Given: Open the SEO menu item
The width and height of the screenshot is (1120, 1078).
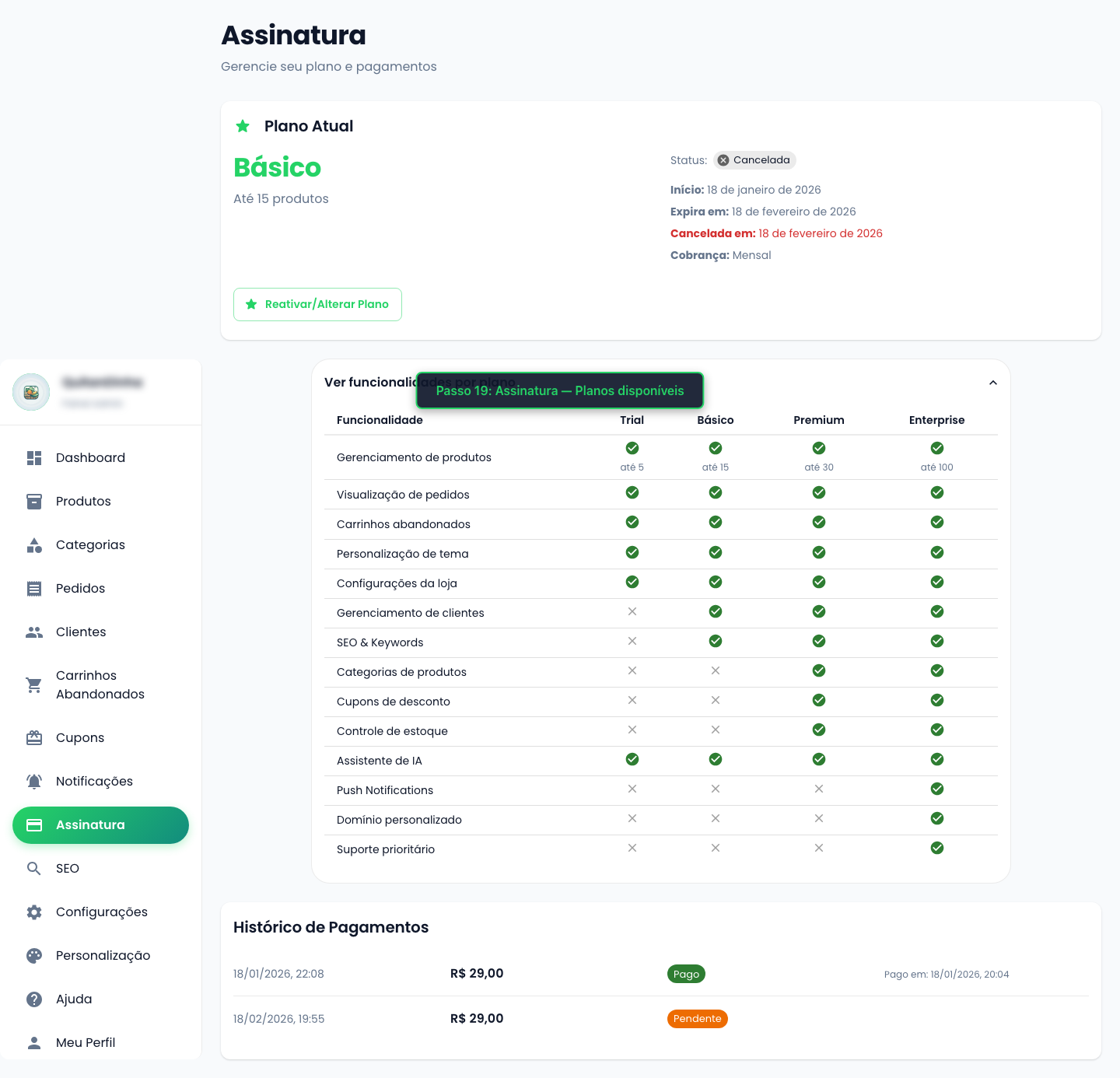Looking at the screenshot, I should tap(68, 869).
